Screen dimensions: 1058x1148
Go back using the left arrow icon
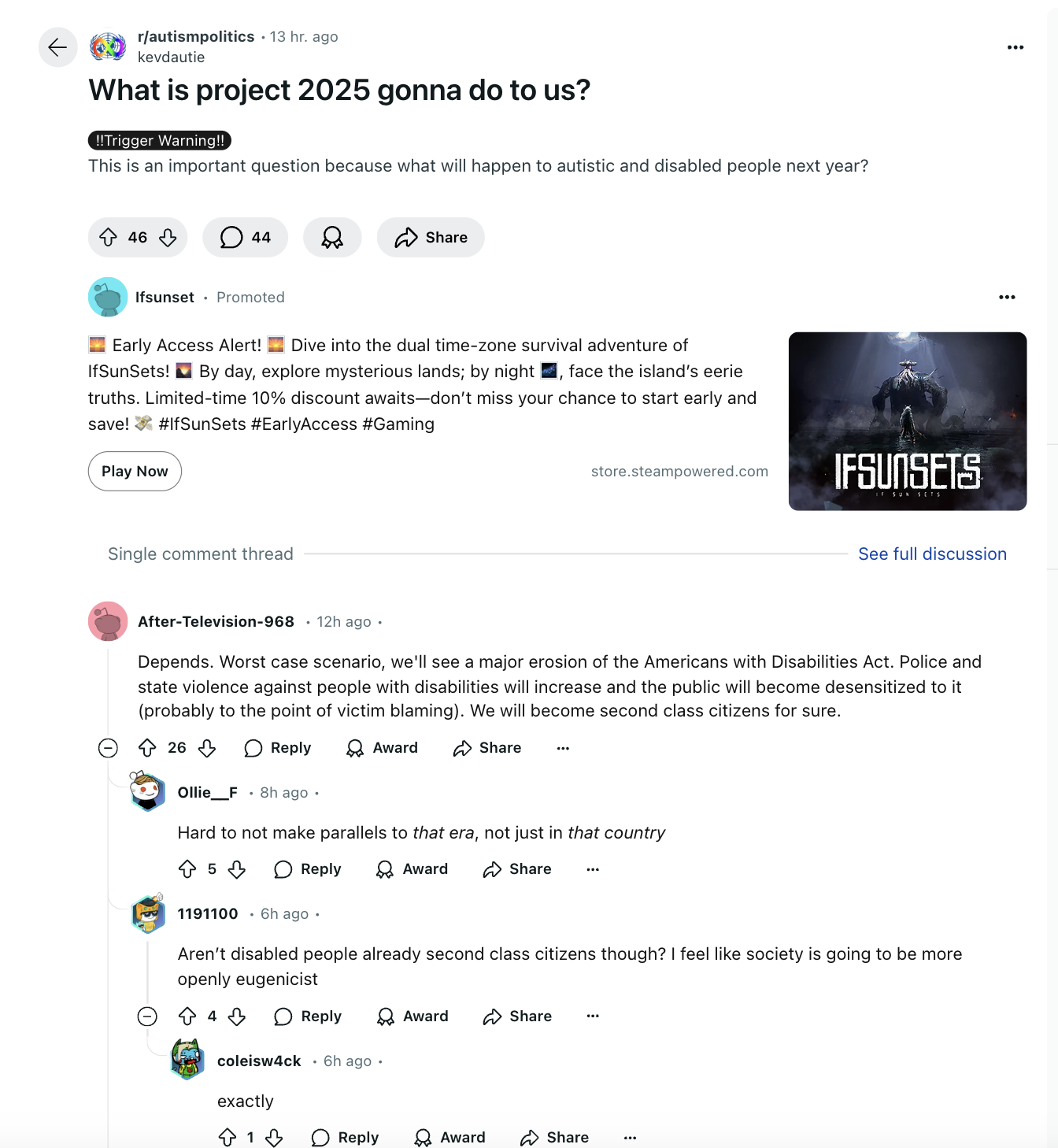click(57, 47)
